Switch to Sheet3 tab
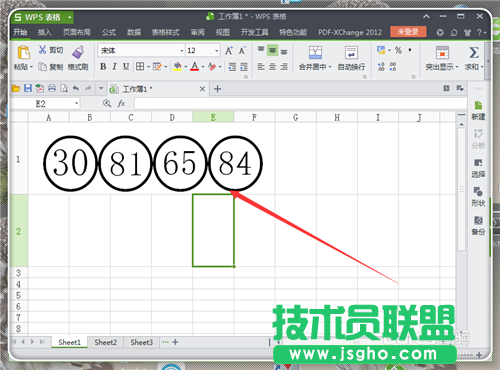This screenshot has width=500, height=370. pyautogui.click(x=142, y=342)
